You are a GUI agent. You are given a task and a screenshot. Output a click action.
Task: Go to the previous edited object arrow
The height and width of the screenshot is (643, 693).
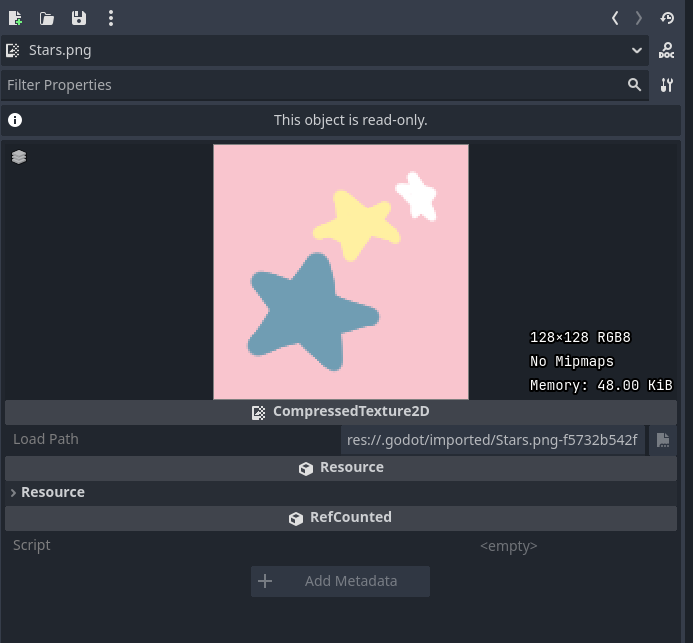pyautogui.click(x=615, y=18)
